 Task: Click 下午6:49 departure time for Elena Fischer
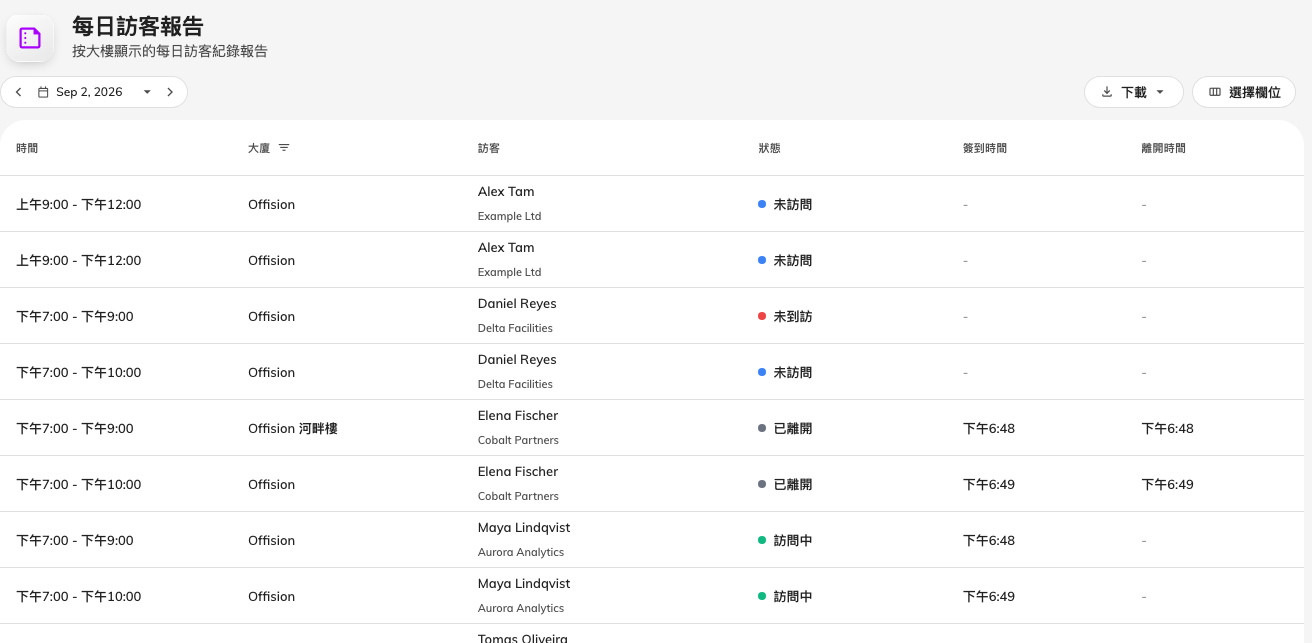1167,484
